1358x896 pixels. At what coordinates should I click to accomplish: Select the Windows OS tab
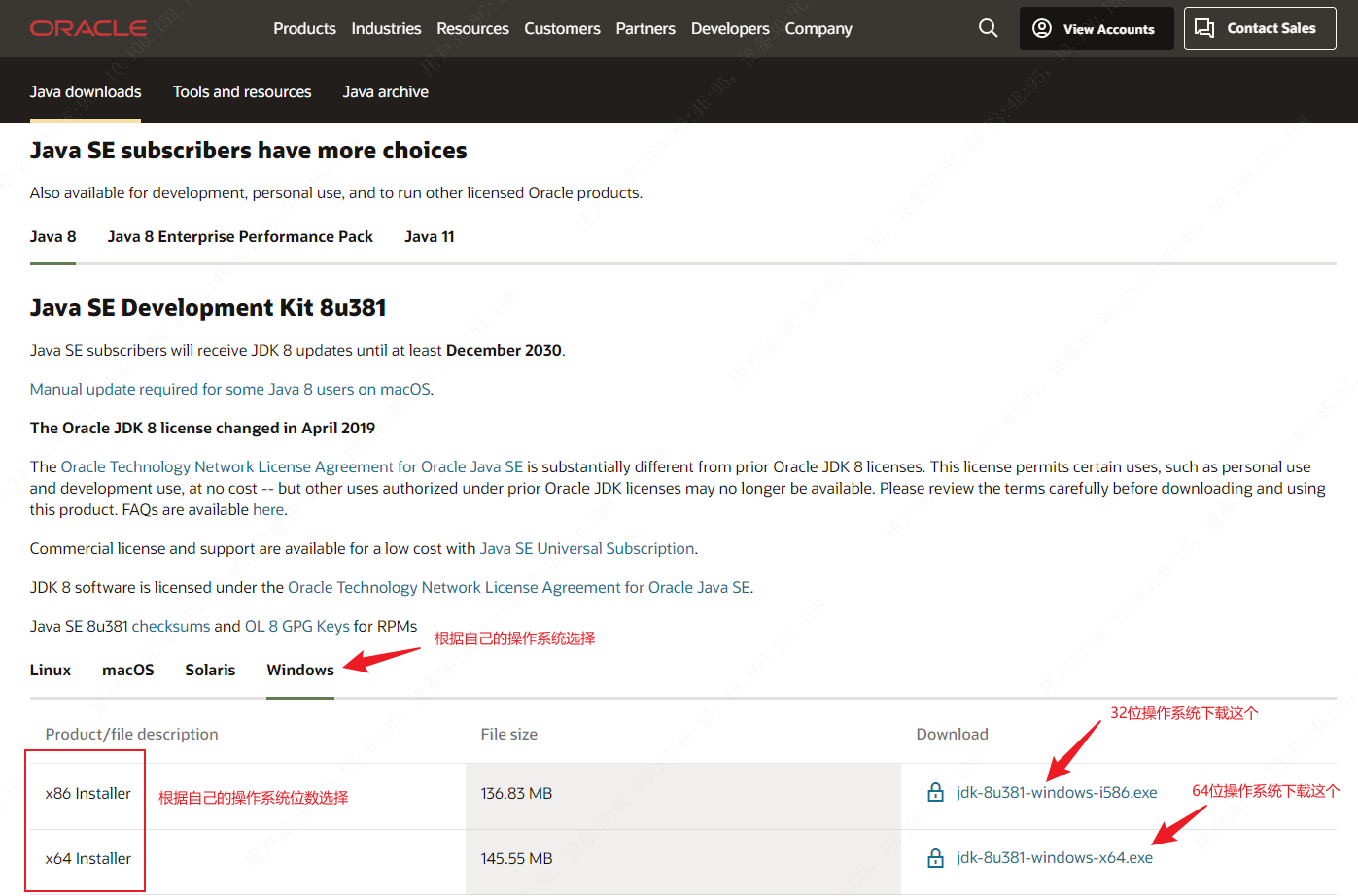click(300, 670)
